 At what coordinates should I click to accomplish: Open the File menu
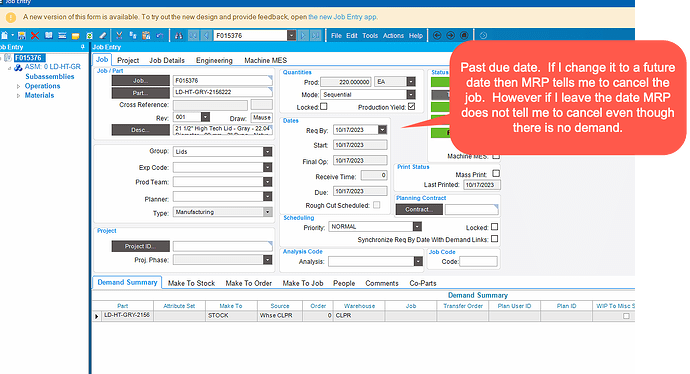[336, 36]
